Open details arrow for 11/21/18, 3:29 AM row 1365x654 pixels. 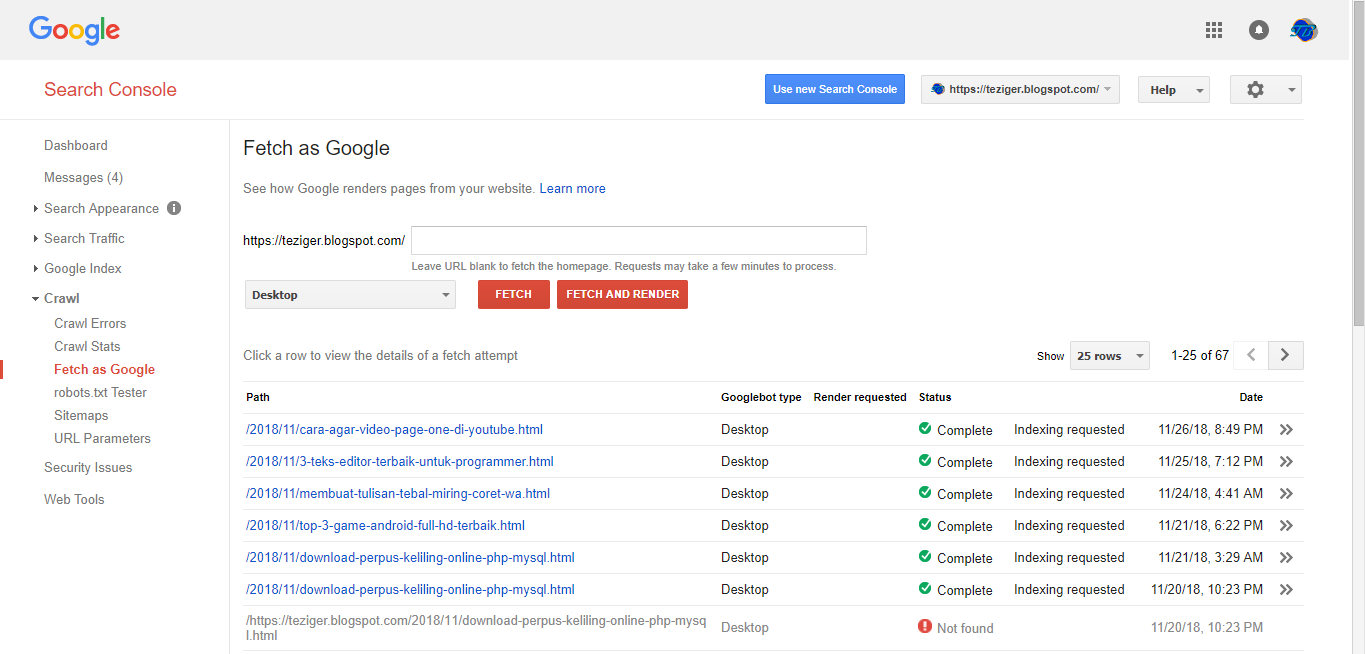point(1286,558)
